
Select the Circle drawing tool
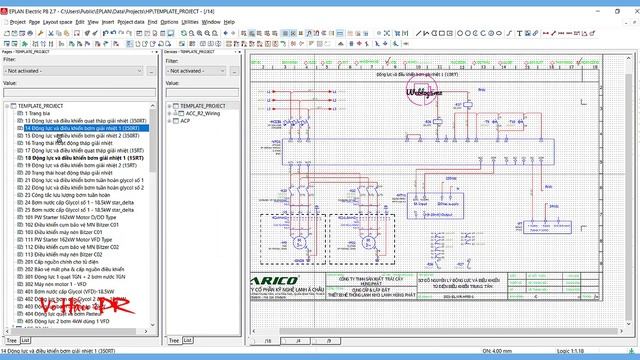pyautogui.click(x=460, y=33)
